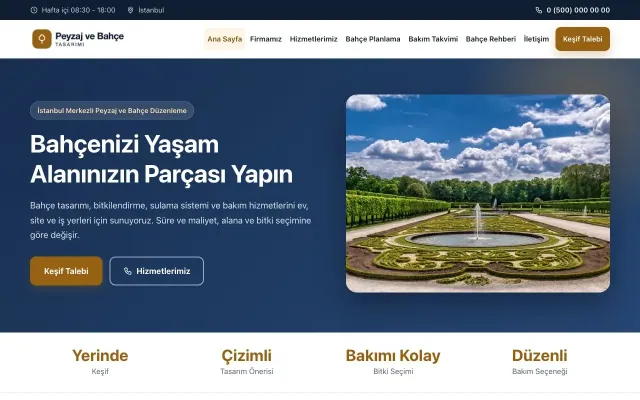Select Bakım Takvimi in navigation

[433, 39]
